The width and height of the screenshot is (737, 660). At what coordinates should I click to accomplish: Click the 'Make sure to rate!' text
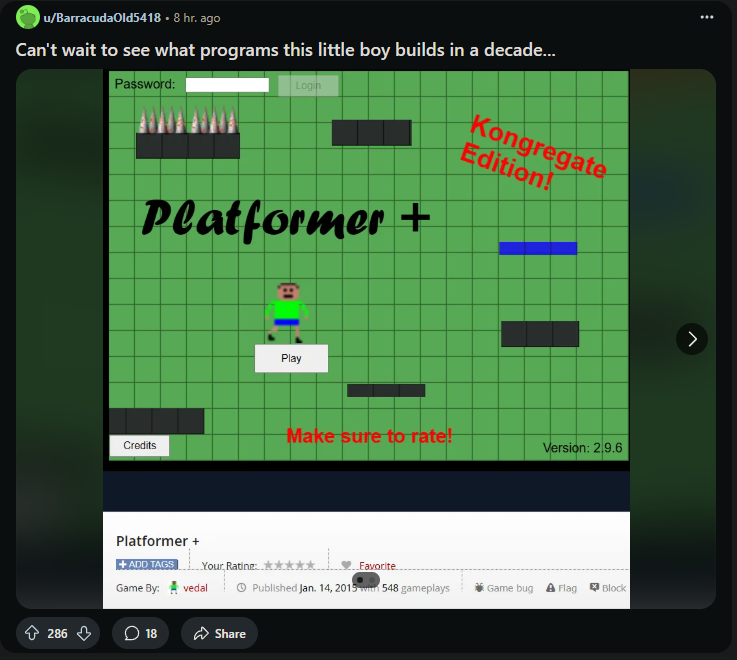[x=369, y=436]
